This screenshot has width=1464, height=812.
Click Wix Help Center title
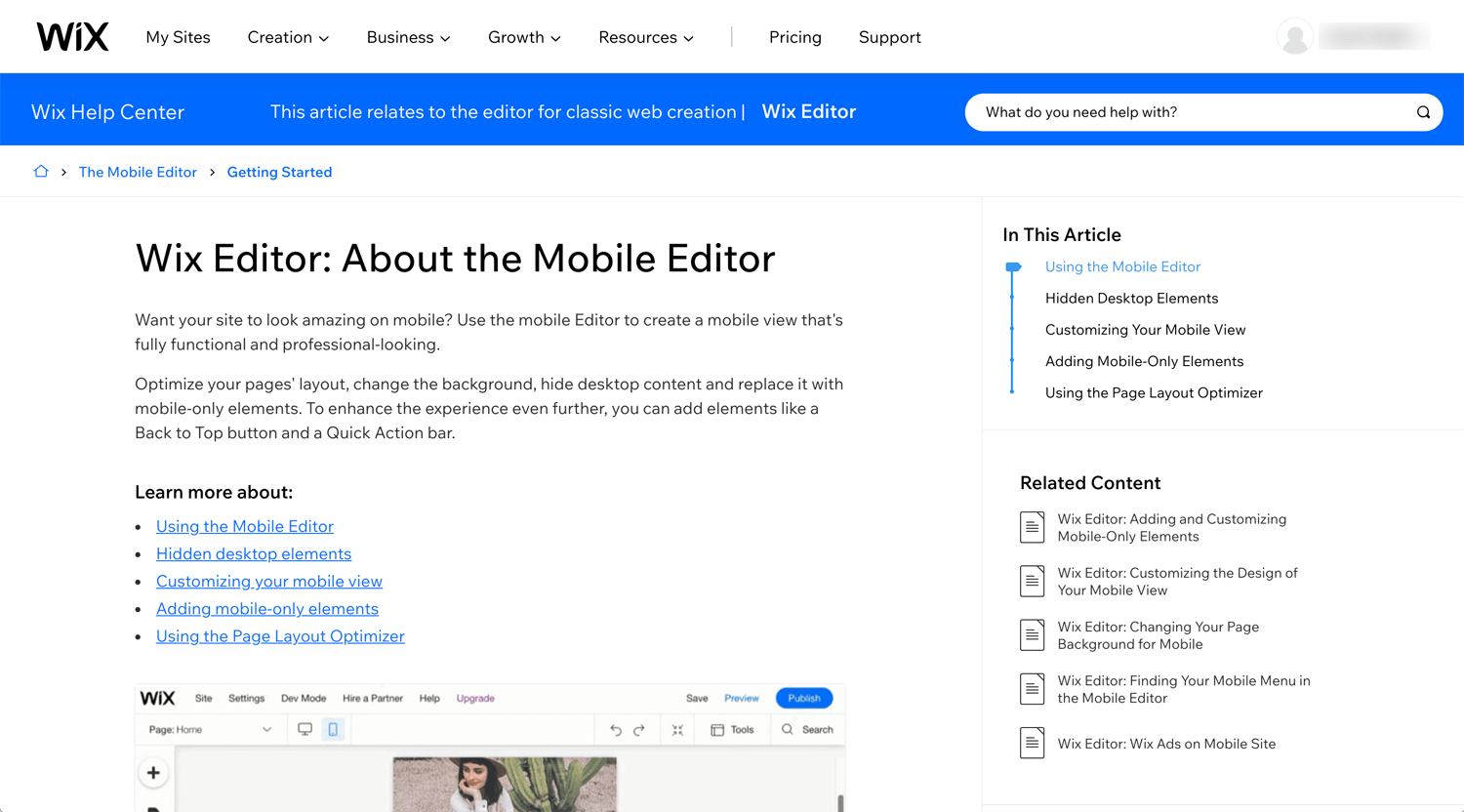[107, 112]
